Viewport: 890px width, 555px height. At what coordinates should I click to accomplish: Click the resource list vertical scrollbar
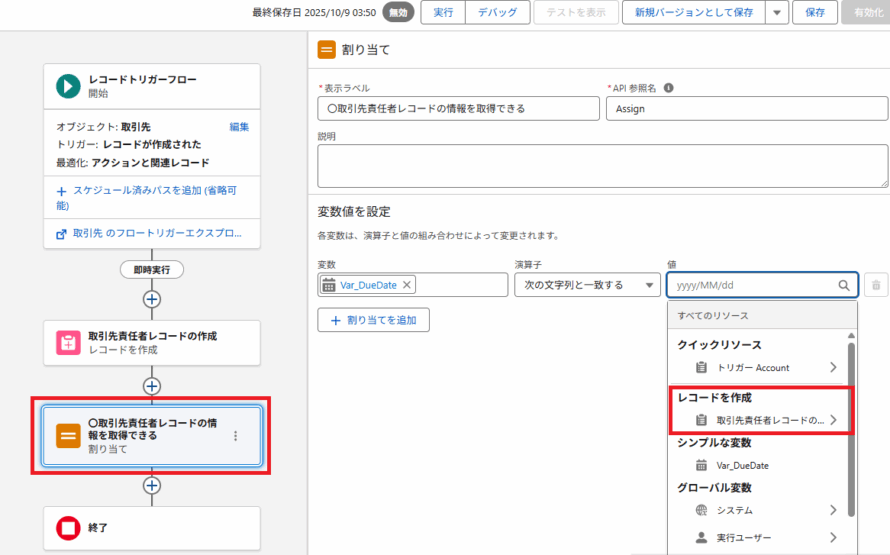(851, 430)
